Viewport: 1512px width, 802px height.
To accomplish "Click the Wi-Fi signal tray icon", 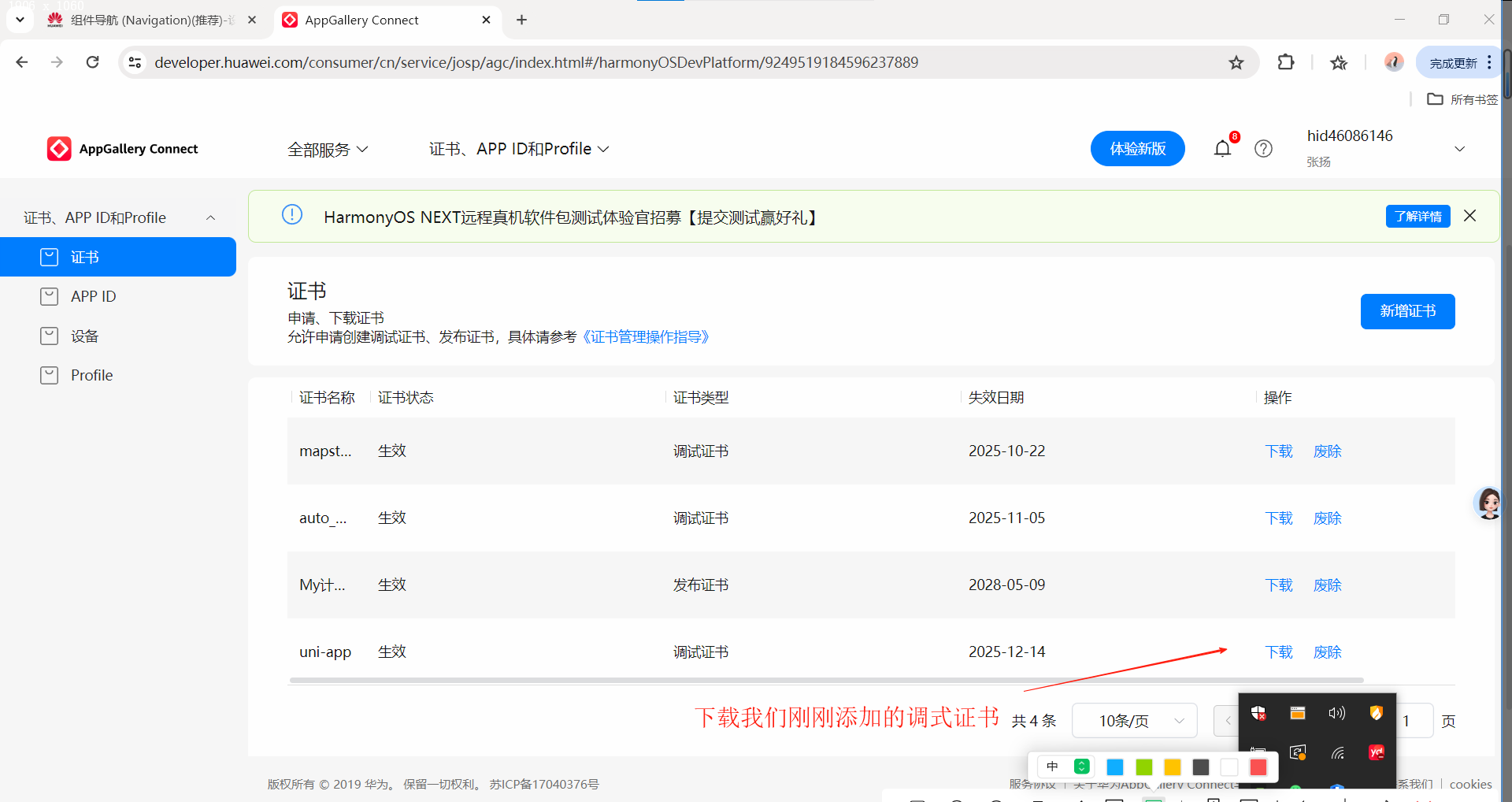I will coord(1337,753).
